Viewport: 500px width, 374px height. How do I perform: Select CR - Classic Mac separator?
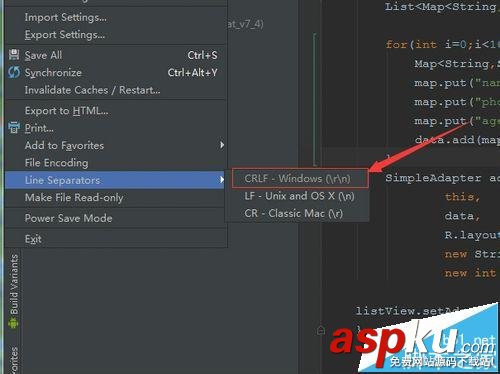click(x=298, y=213)
